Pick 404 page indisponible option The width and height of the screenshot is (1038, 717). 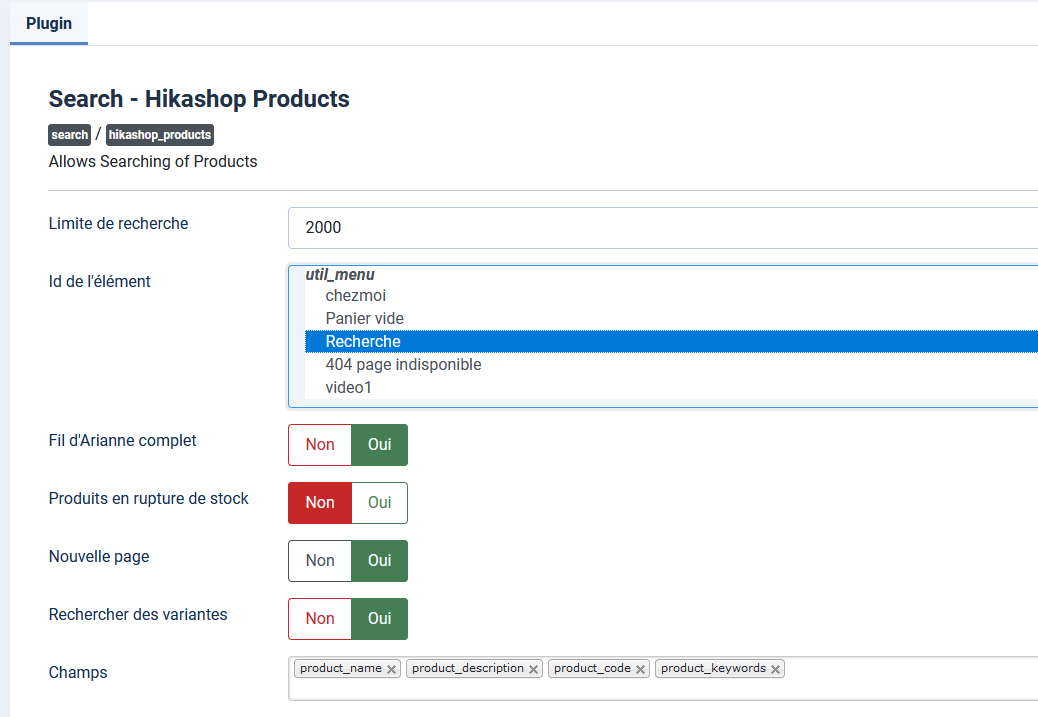(x=403, y=365)
